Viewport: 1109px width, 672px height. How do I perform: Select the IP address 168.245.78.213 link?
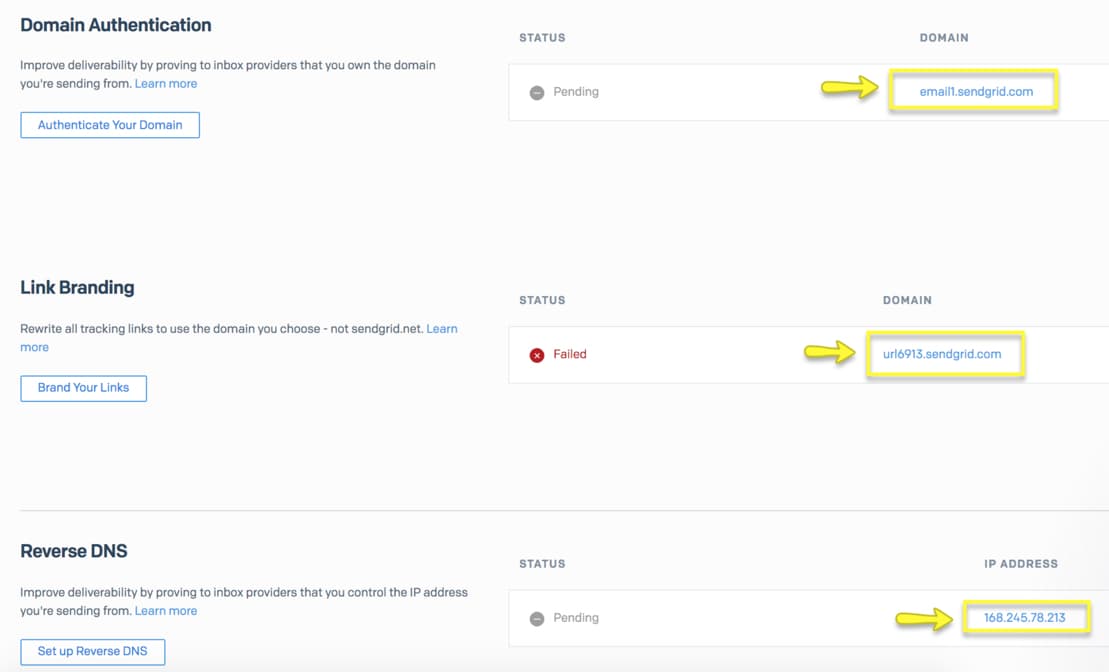(x=1025, y=618)
